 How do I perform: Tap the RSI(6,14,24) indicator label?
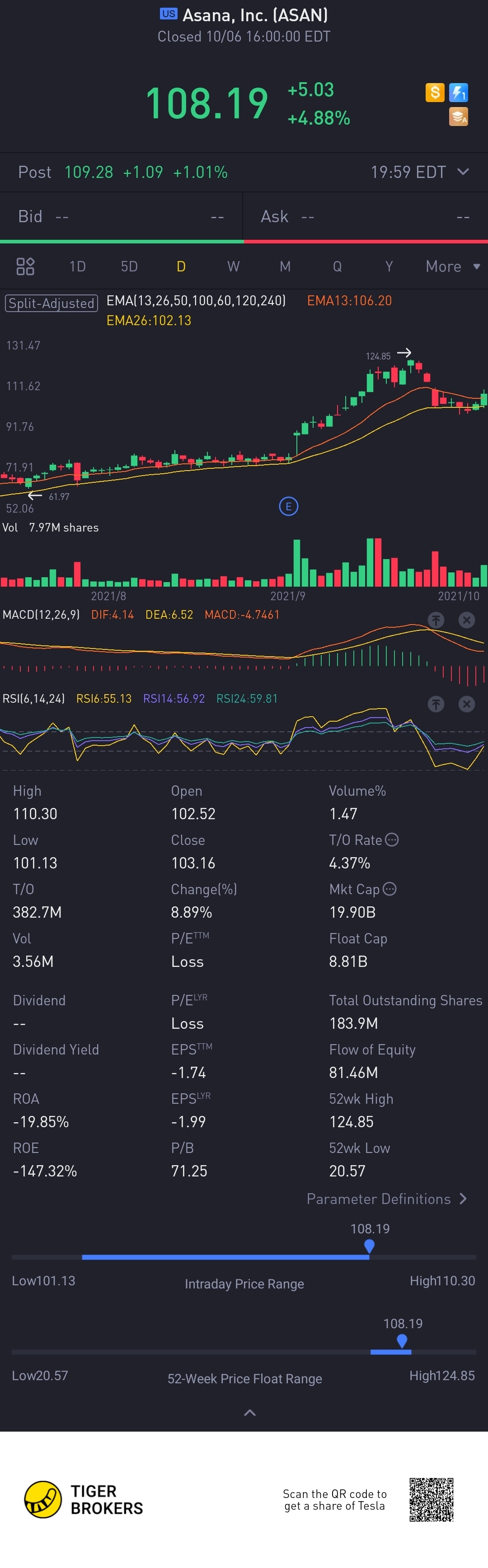click(x=33, y=699)
